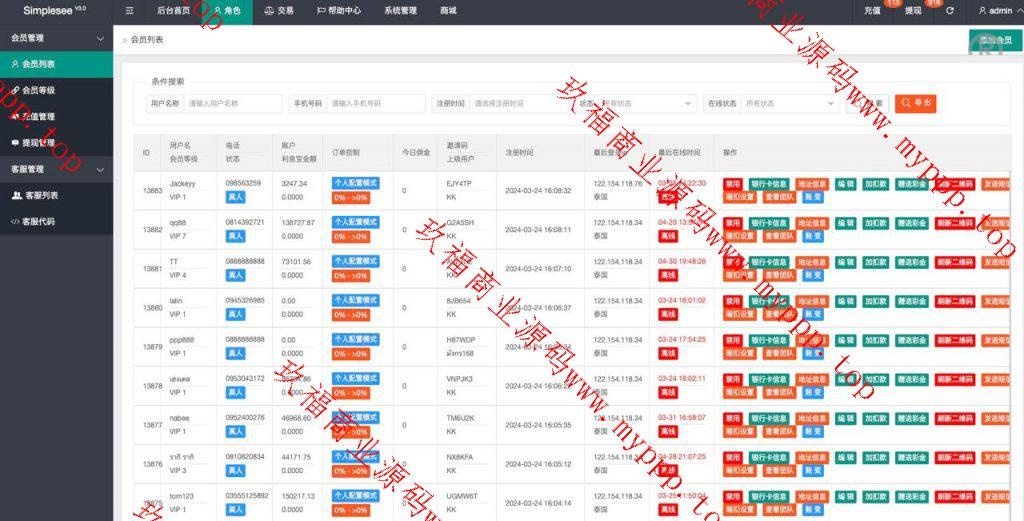Click the 用户名称 search input field

pos(234,103)
